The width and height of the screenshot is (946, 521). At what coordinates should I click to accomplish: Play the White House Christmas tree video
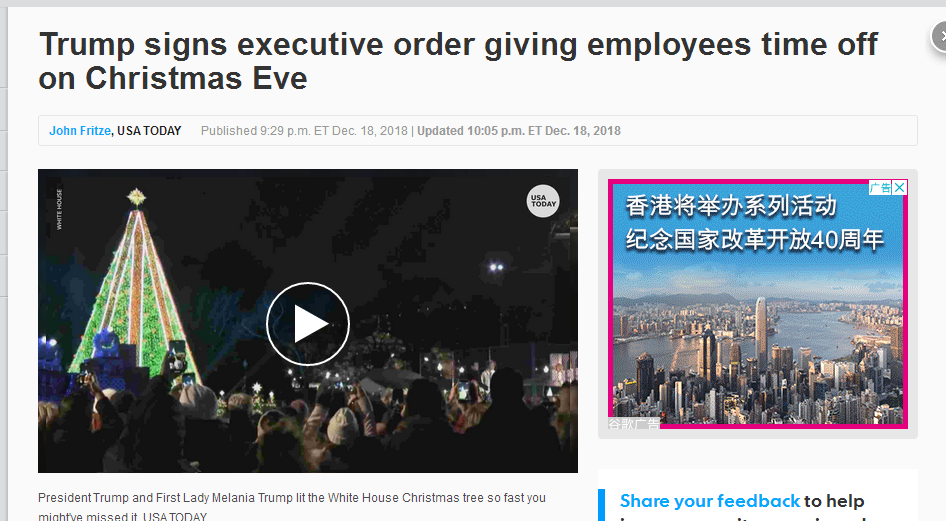(x=308, y=324)
